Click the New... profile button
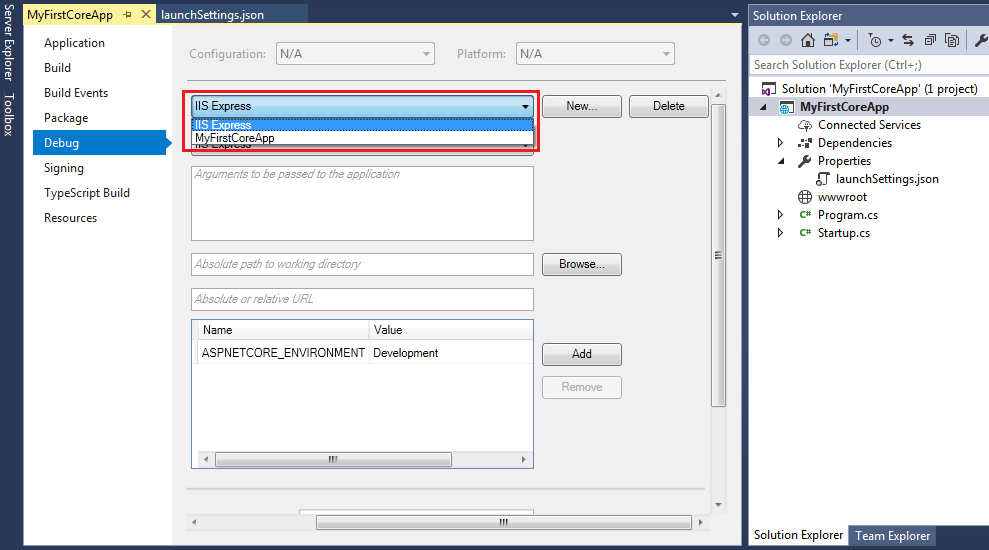989x550 pixels. 582,106
